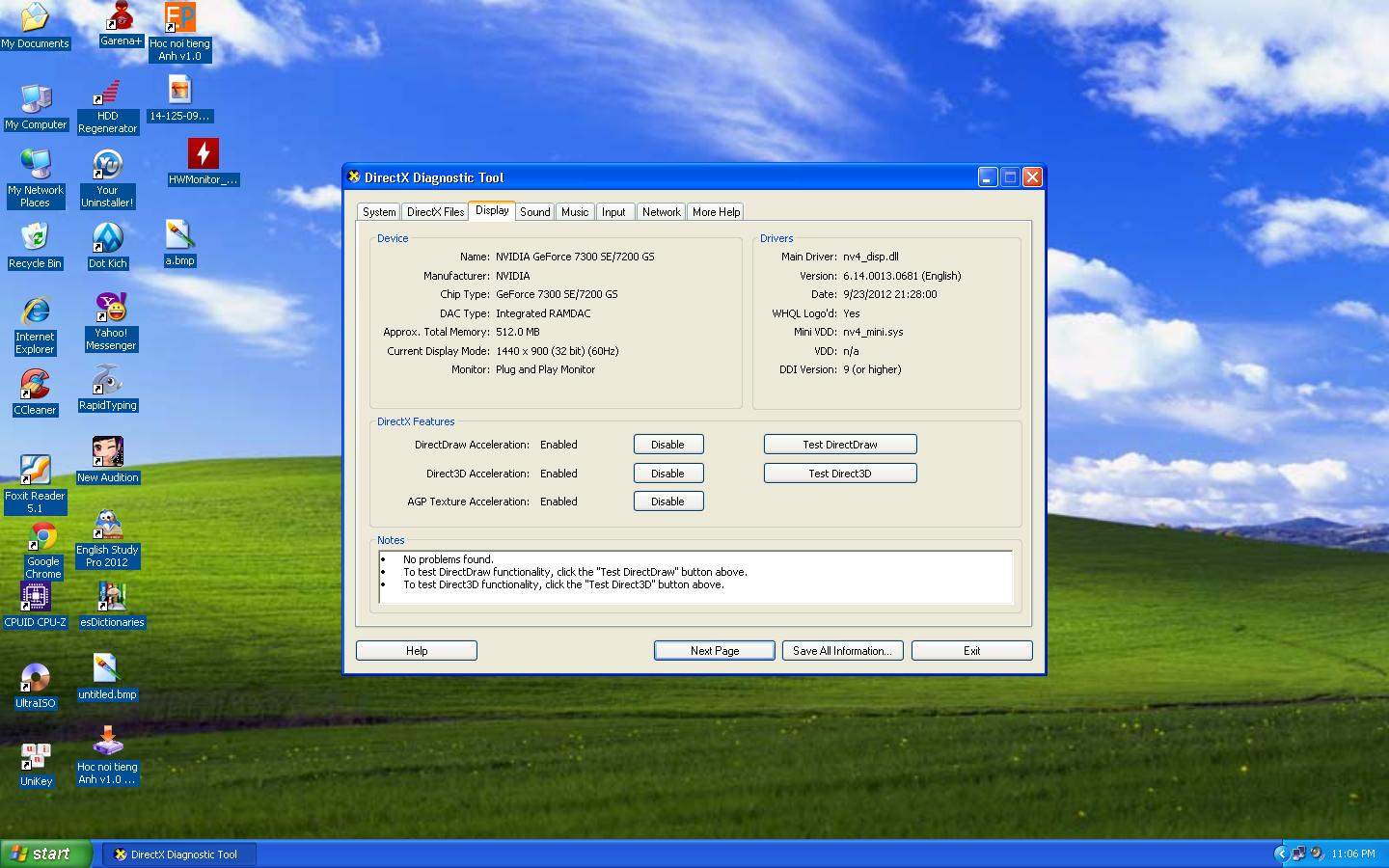Open the Windows Start menu
The width and height of the screenshot is (1389, 868).
pos(45,854)
